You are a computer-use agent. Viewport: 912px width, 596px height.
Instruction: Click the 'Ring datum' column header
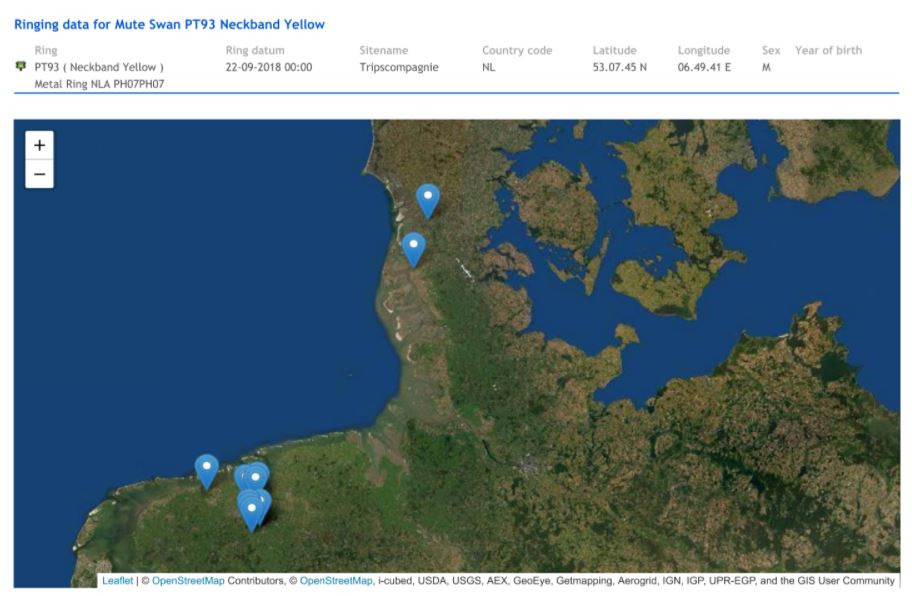tap(255, 51)
